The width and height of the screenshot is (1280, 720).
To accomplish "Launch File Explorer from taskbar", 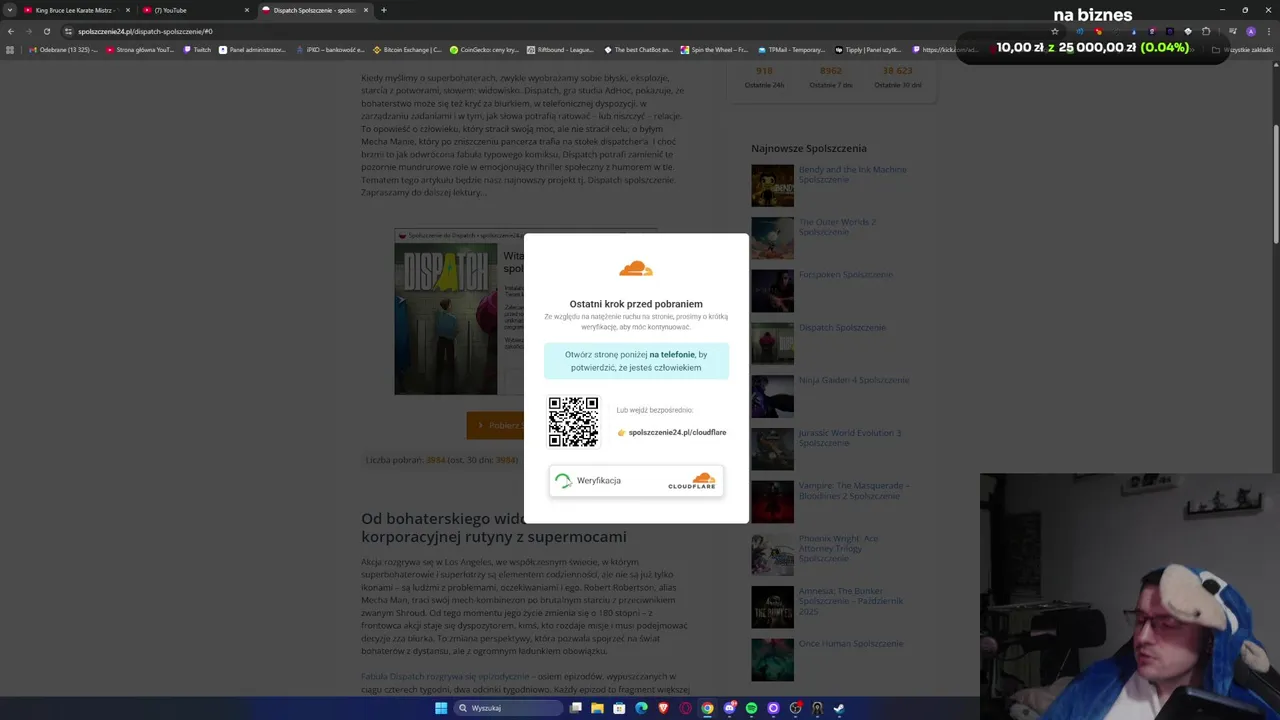I will (x=597, y=708).
